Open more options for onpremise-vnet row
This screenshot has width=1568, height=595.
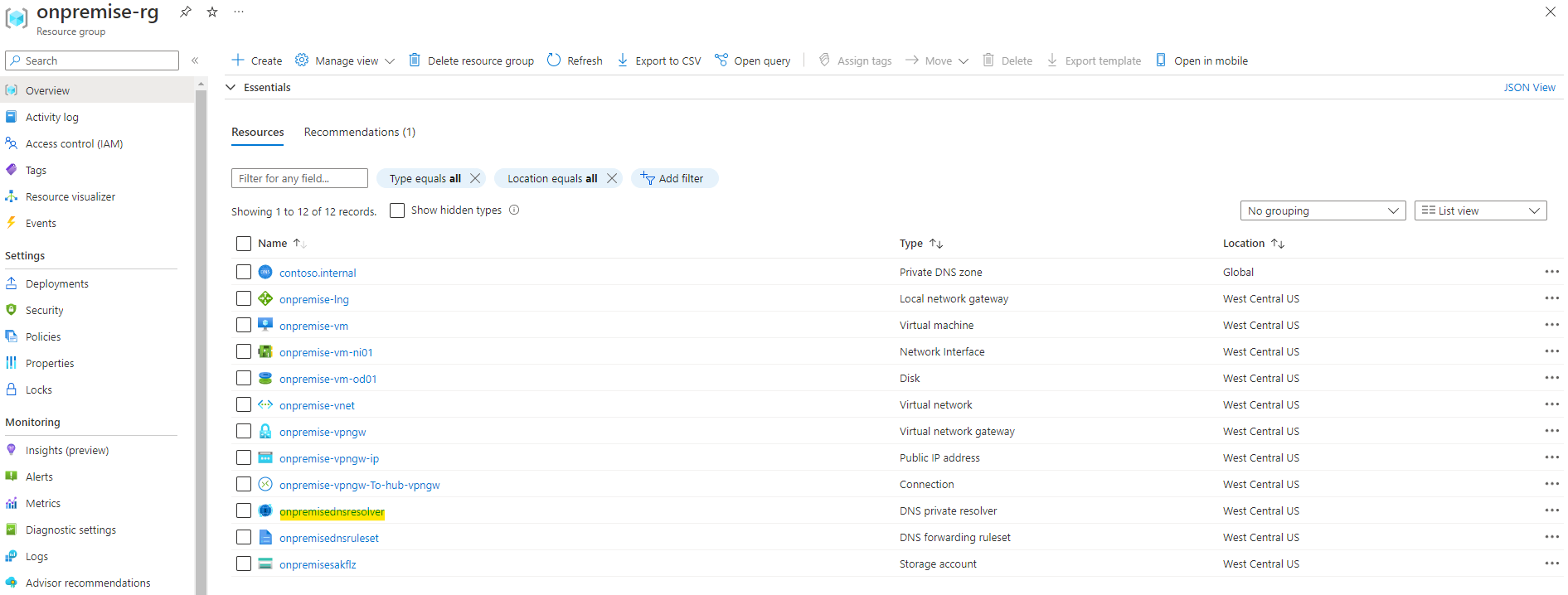pos(1551,404)
